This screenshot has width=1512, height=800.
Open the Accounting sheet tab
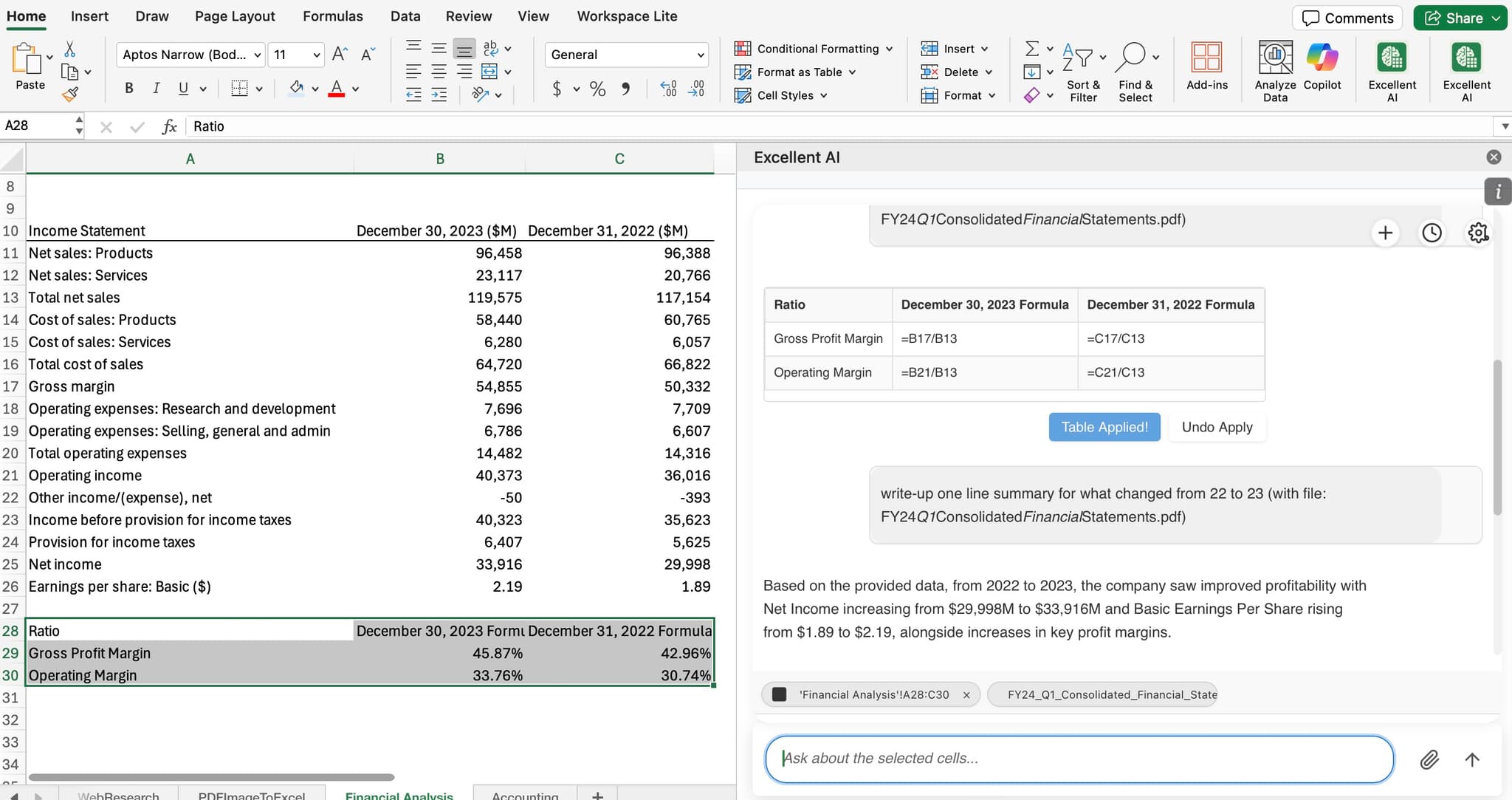[524, 794]
